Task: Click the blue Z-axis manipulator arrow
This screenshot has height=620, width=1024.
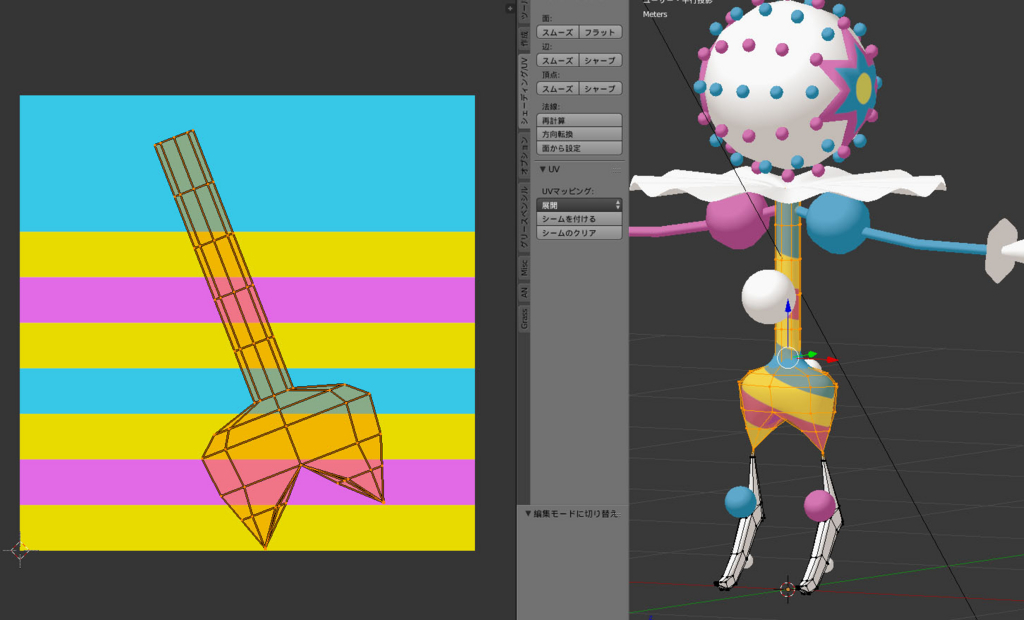Action: point(788,306)
